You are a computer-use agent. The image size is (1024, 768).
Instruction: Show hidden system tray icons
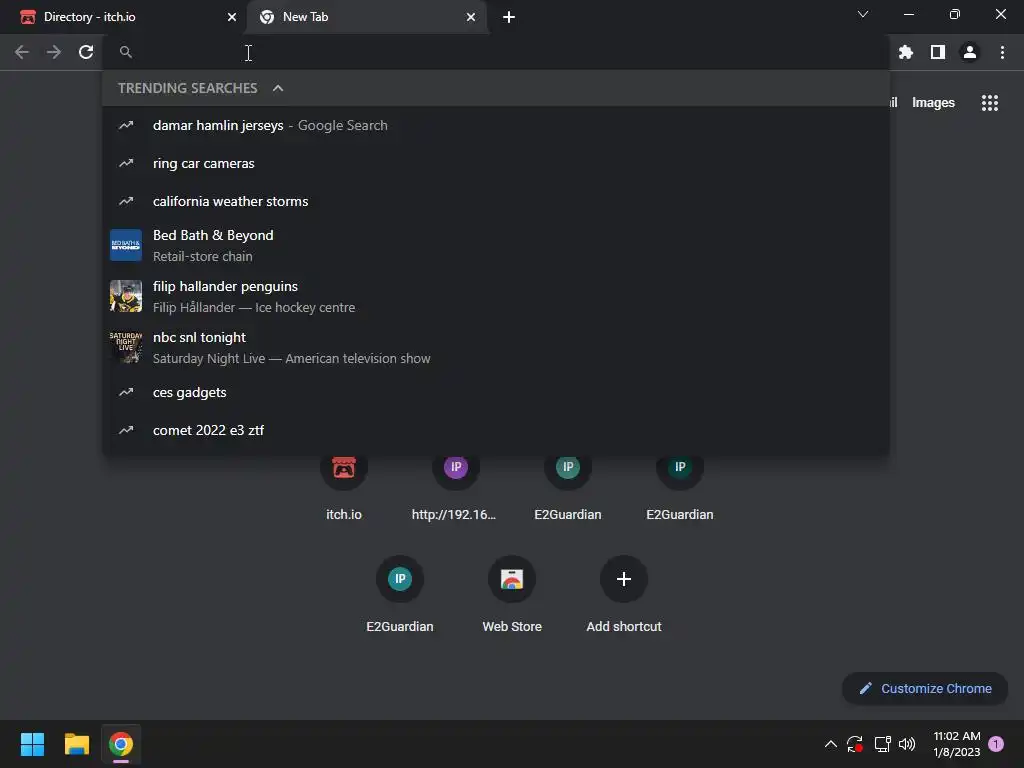pos(831,744)
